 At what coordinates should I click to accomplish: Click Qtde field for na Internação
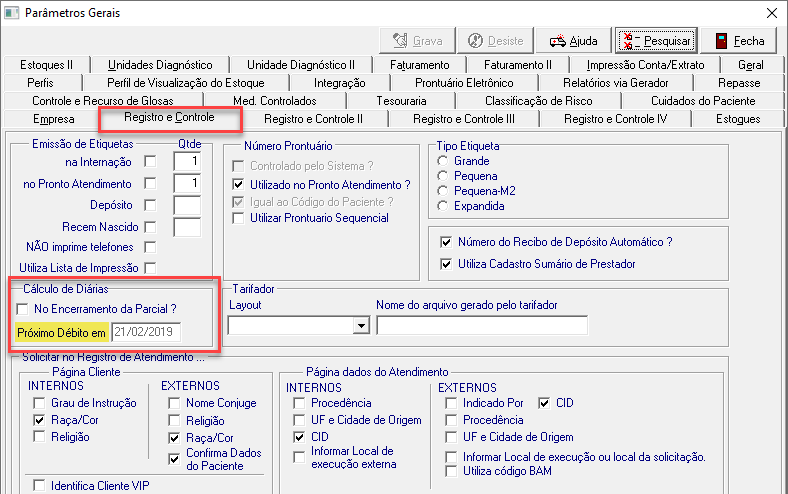(187, 162)
